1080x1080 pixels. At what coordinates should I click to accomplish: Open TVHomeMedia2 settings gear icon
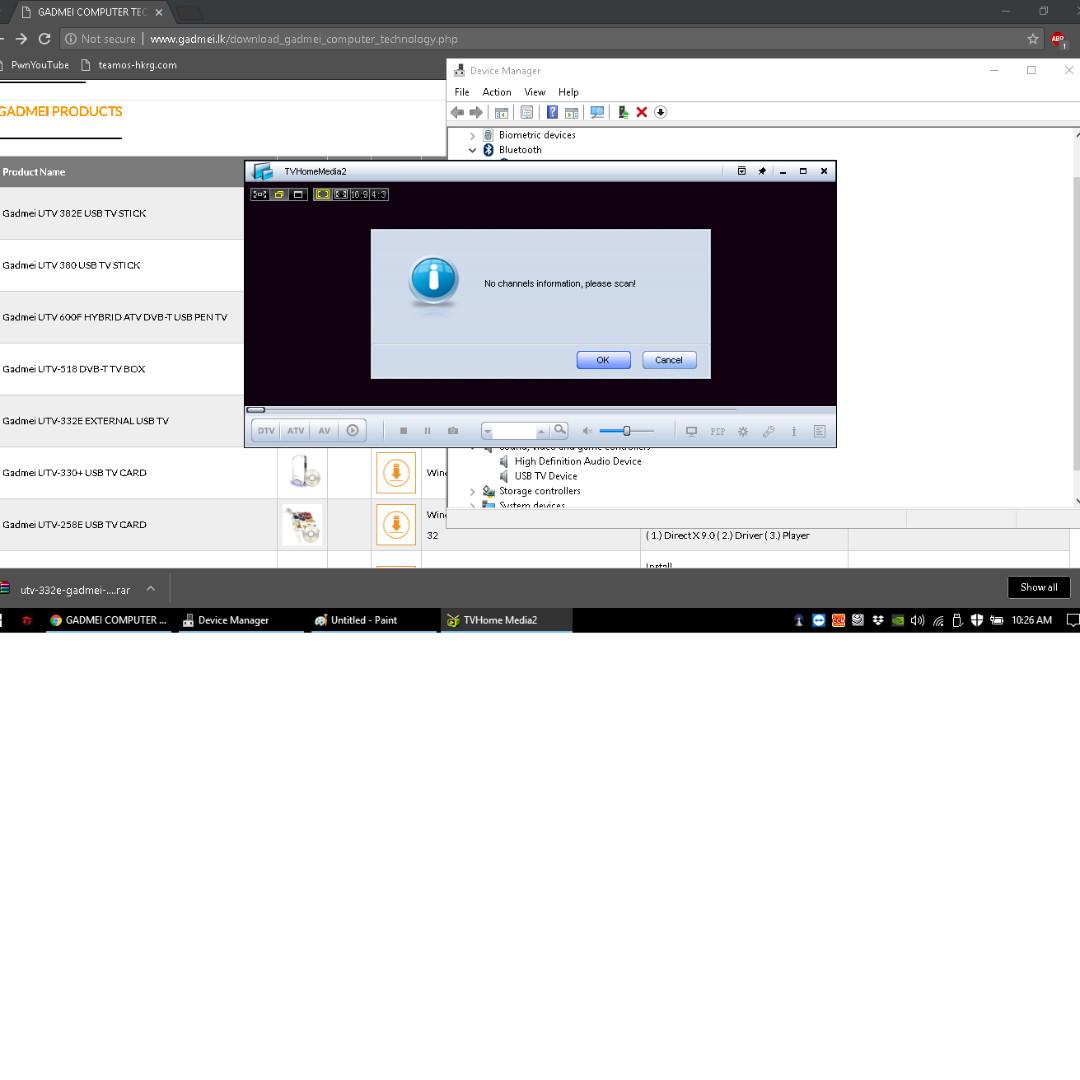(743, 431)
